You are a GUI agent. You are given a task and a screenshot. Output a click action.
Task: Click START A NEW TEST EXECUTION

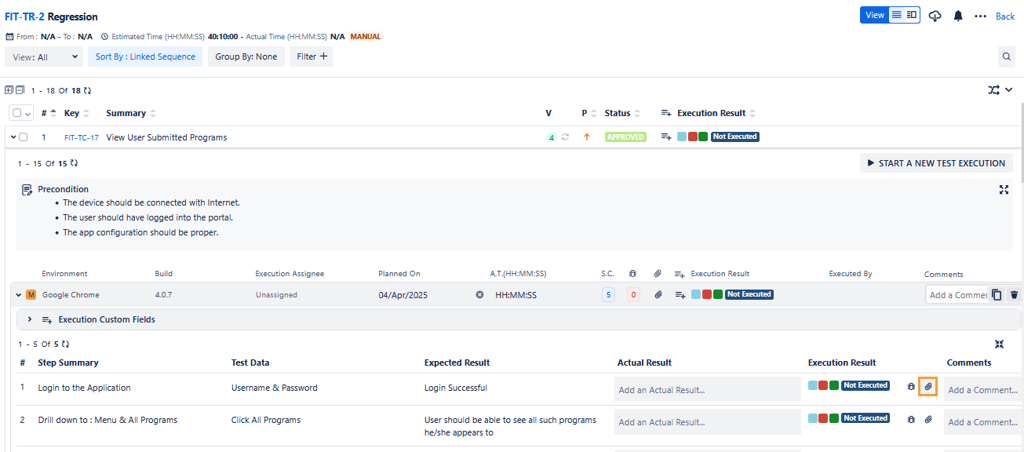coord(936,163)
